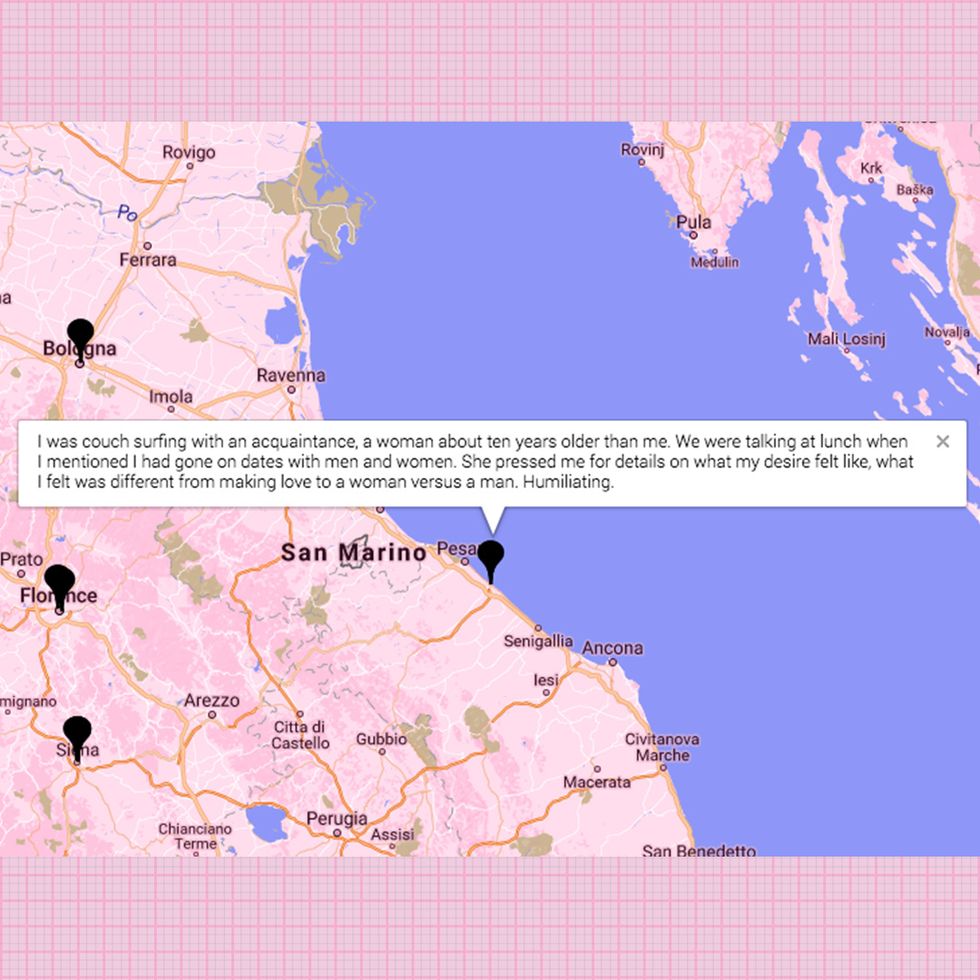Click the Imola town label

tap(171, 396)
